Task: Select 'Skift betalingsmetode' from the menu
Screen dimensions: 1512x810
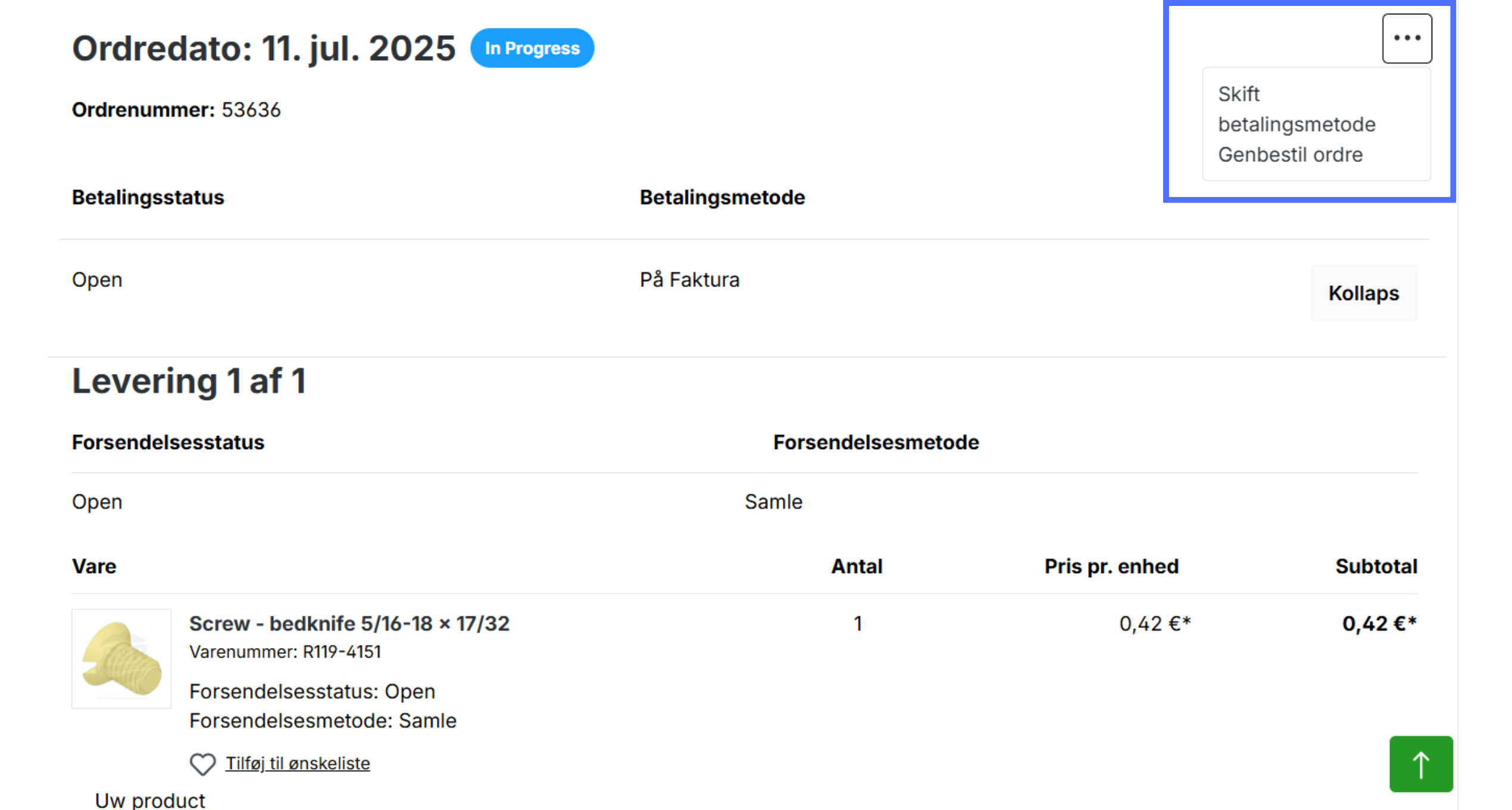Action: (1297, 109)
